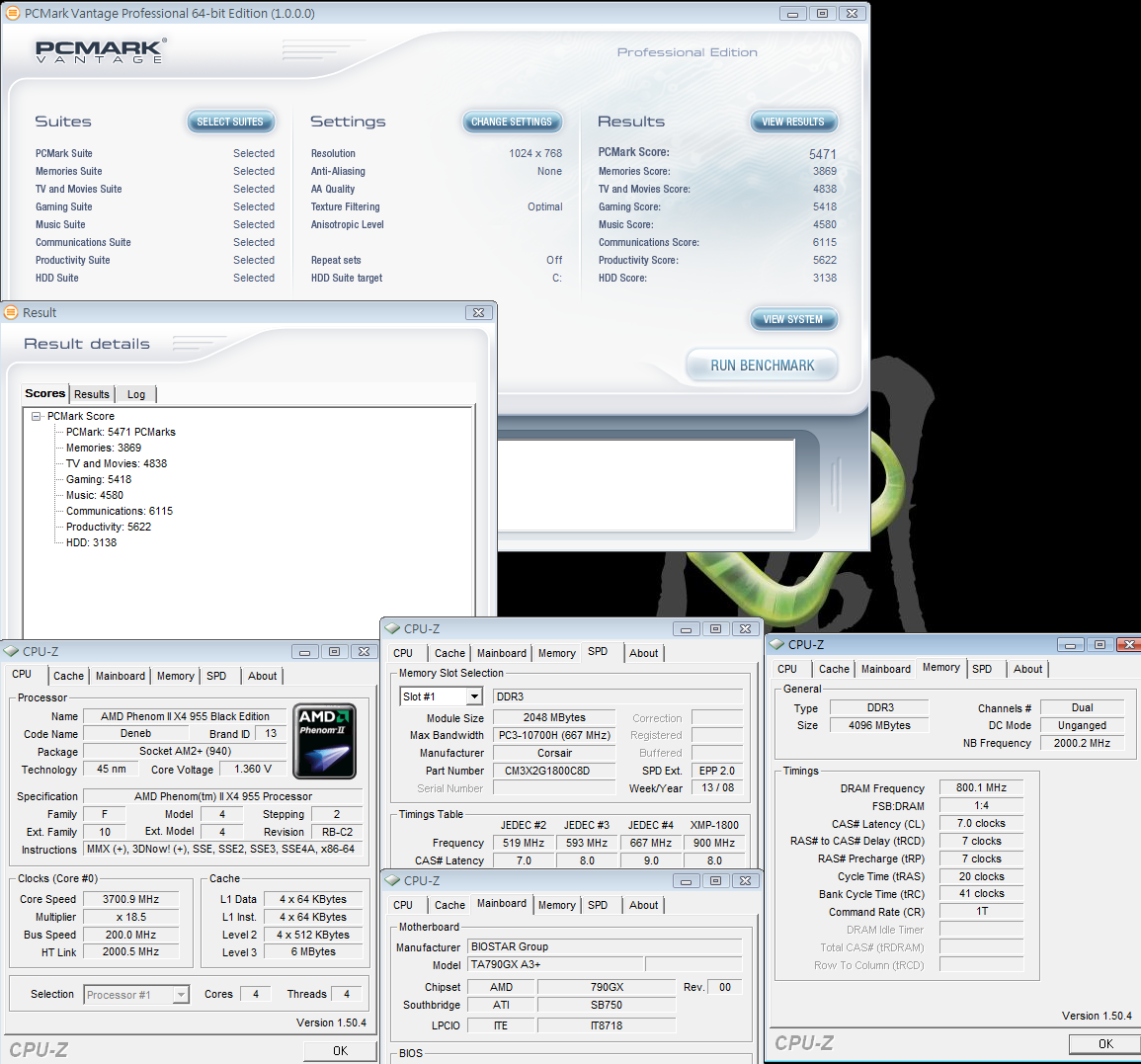The image size is (1141, 1064).
Task: Click the Core Speed '3700.9 MHz' field
Action: pos(131,900)
